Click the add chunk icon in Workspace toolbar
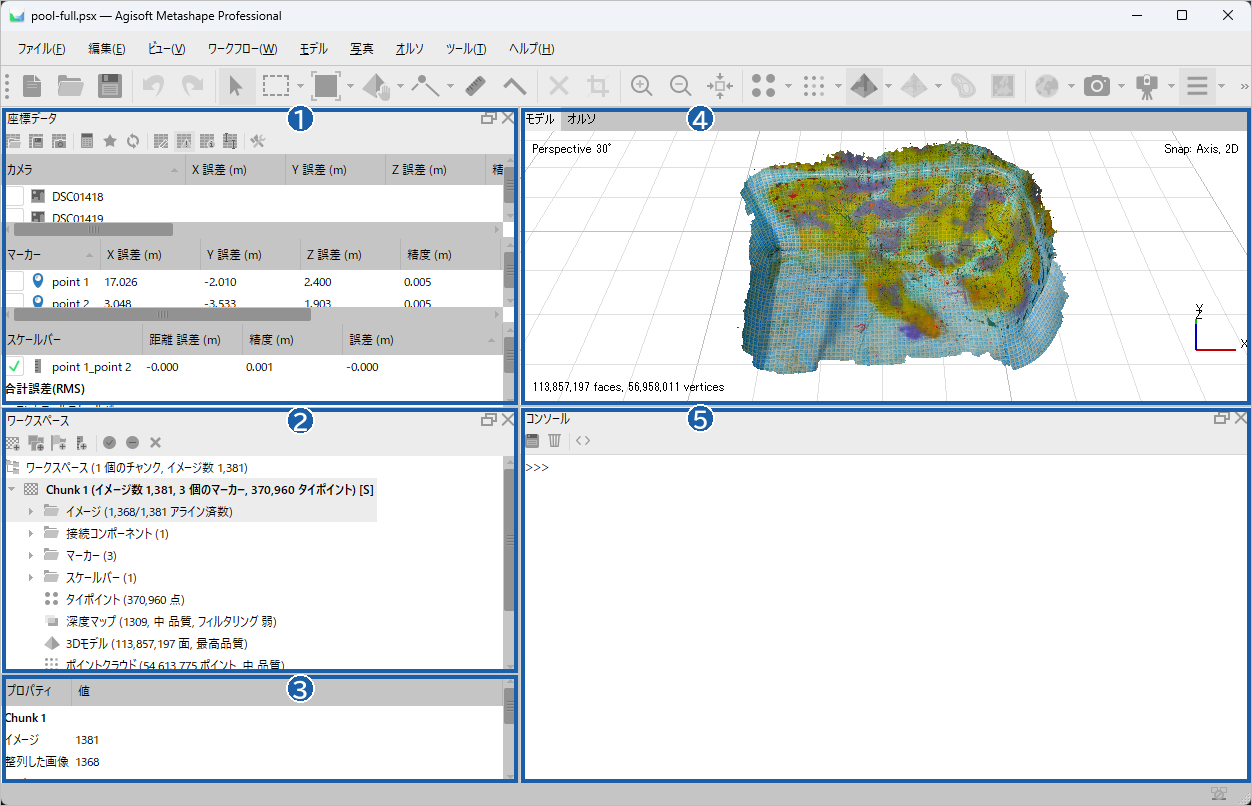1252x806 pixels. tap(12, 442)
